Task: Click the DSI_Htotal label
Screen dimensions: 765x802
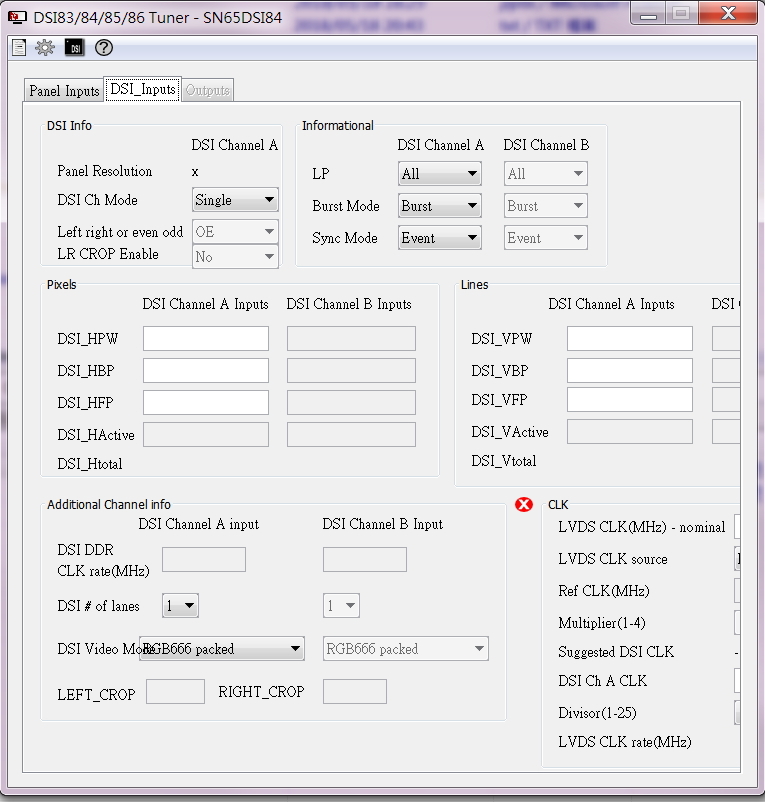Action: (x=90, y=464)
